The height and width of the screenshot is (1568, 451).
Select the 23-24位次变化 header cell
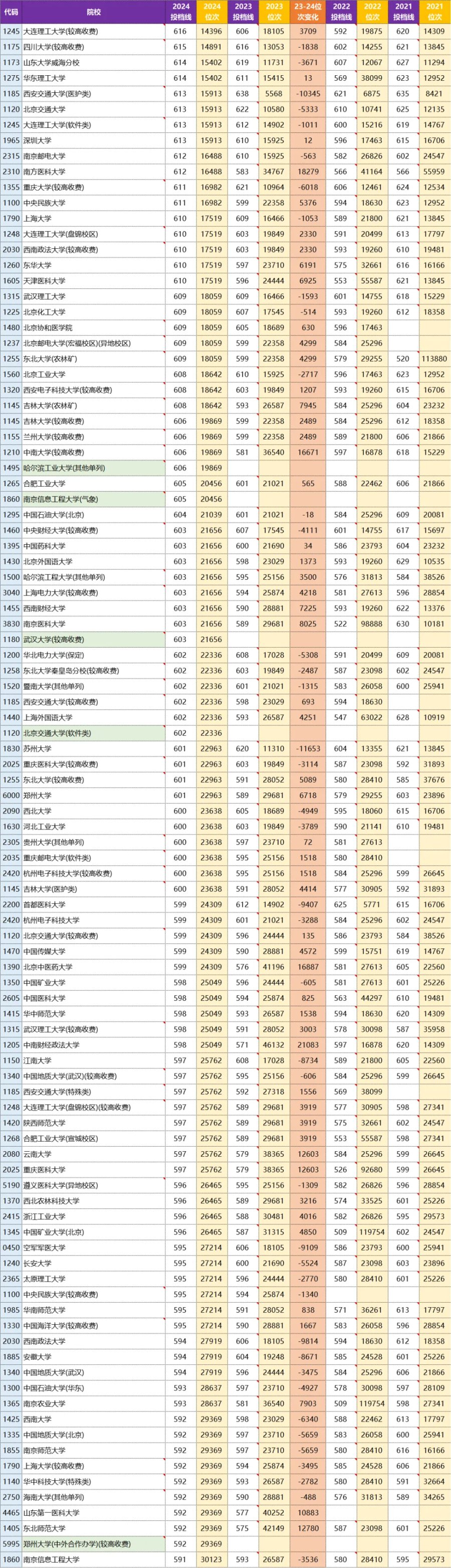pyautogui.click(x=308, y=12)
